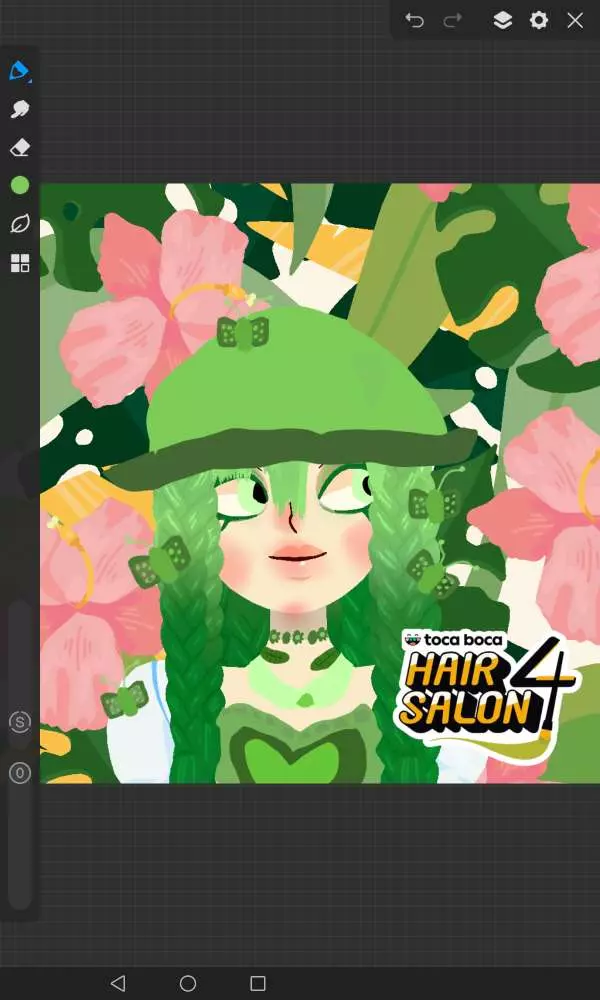Redo the undone action
This screenshot has height=1000, width=600.
453,21
